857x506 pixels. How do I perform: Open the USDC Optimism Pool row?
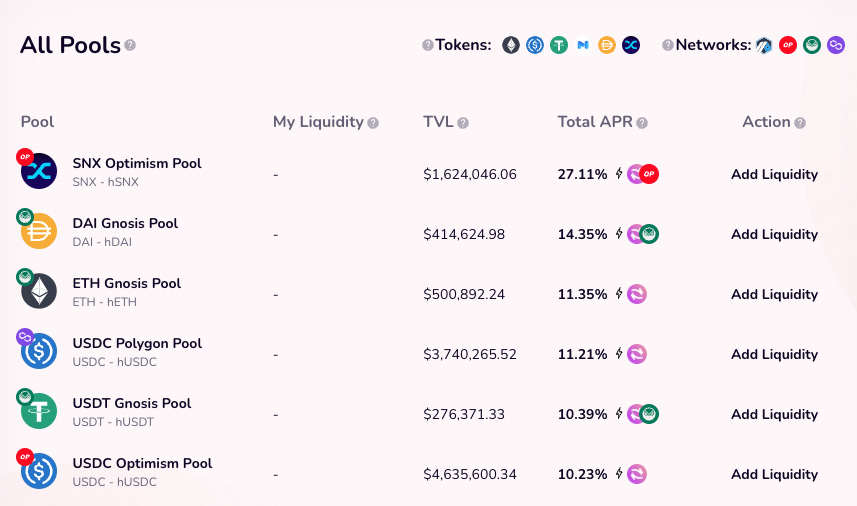[428, 474]
